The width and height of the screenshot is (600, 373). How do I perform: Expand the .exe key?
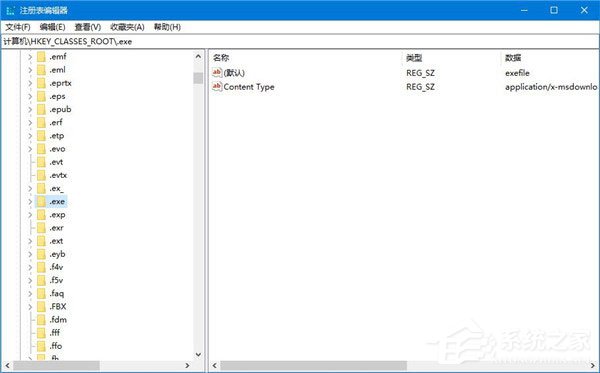coord(30,202)
